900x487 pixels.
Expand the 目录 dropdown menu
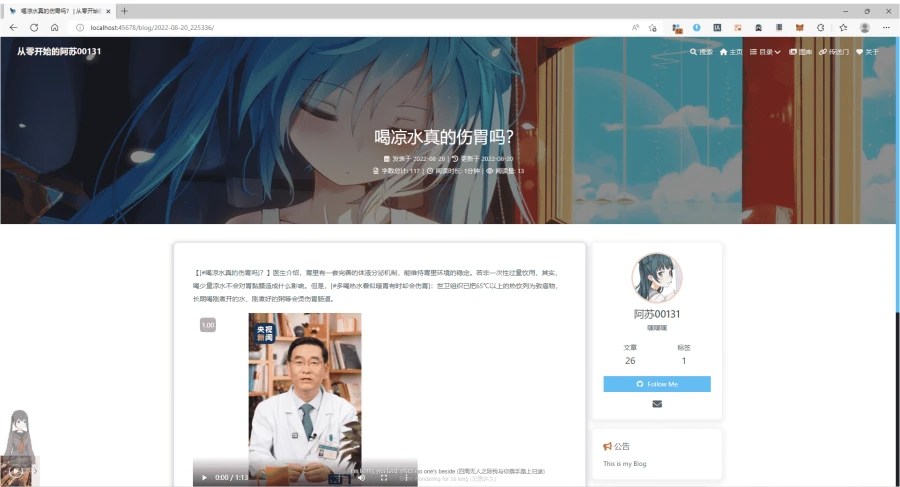(x=765, y=52)
